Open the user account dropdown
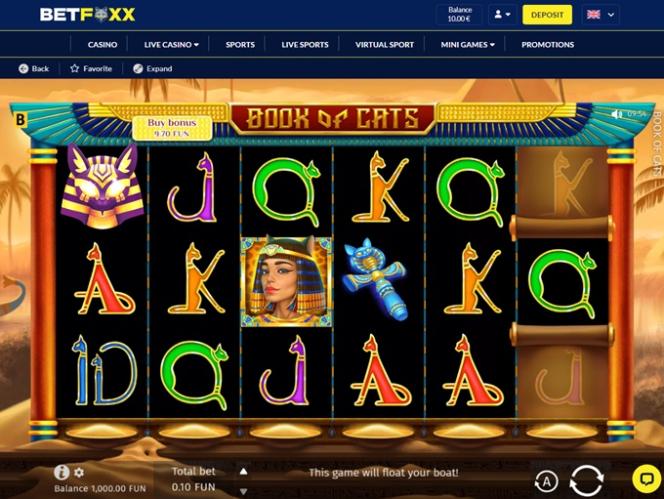Image resolution: width=664 pixels, height=499 pixels. (x=502, y=14)
